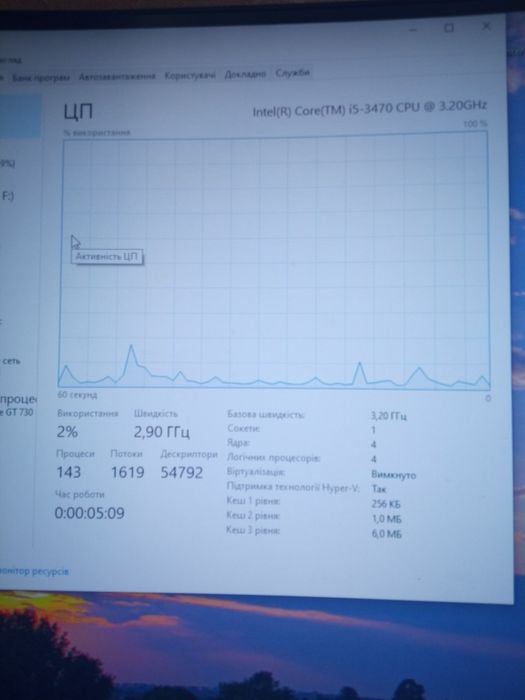Click the base speed value '3,20 ГГц'
Screen dimensions: 525x700
click(x=388, y=416)
